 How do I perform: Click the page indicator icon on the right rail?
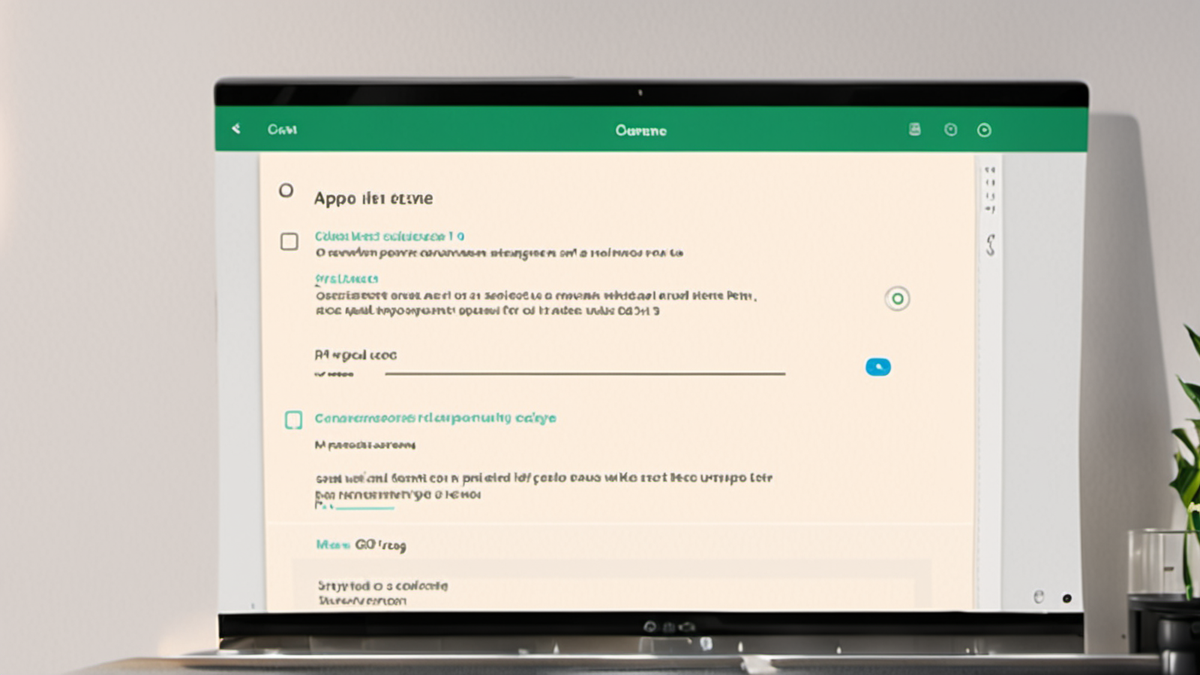991,190
